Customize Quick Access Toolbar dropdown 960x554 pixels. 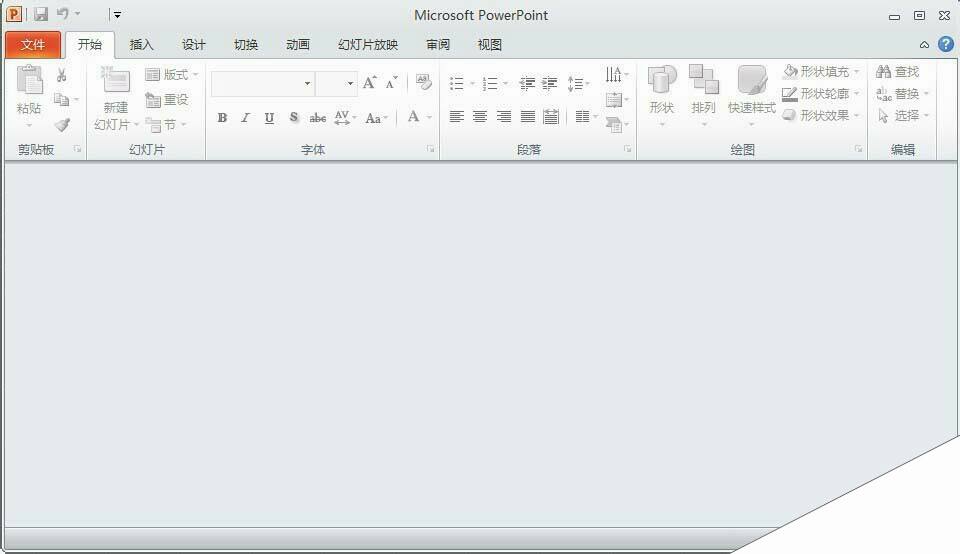117,15
